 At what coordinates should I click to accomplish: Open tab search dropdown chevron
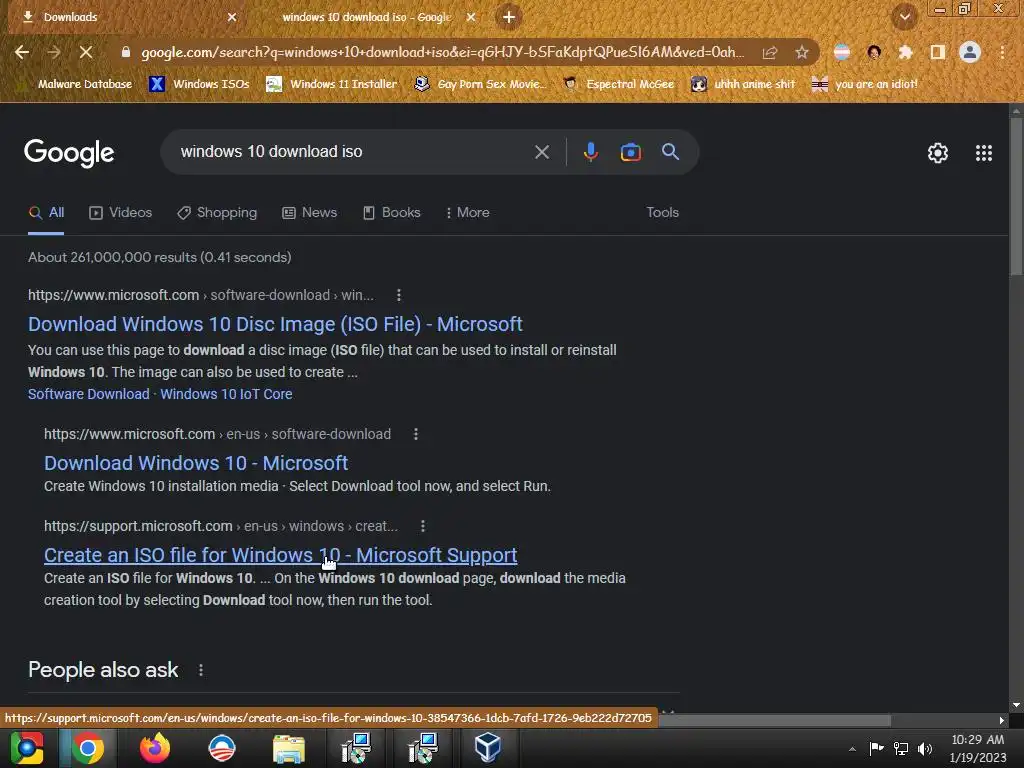pyautogui.click(x=905, y=17)
